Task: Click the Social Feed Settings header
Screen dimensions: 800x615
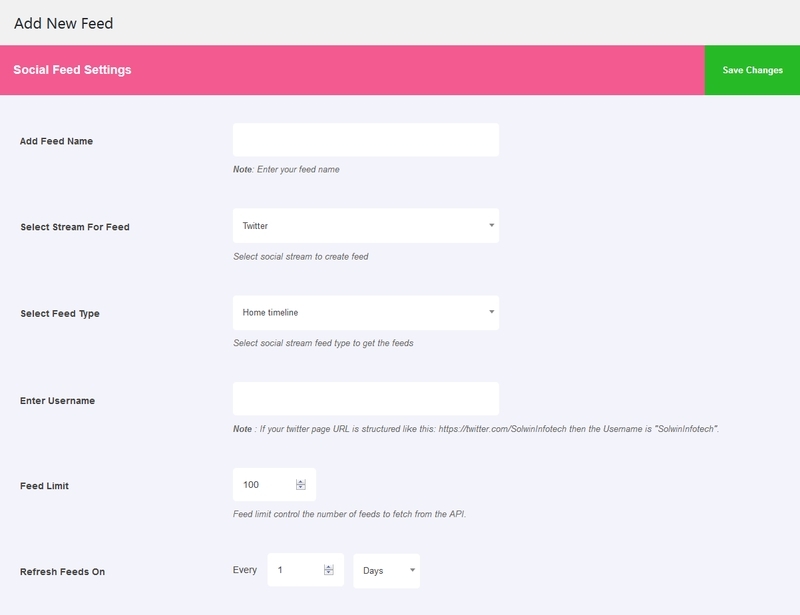Action: tap(72, 71)
